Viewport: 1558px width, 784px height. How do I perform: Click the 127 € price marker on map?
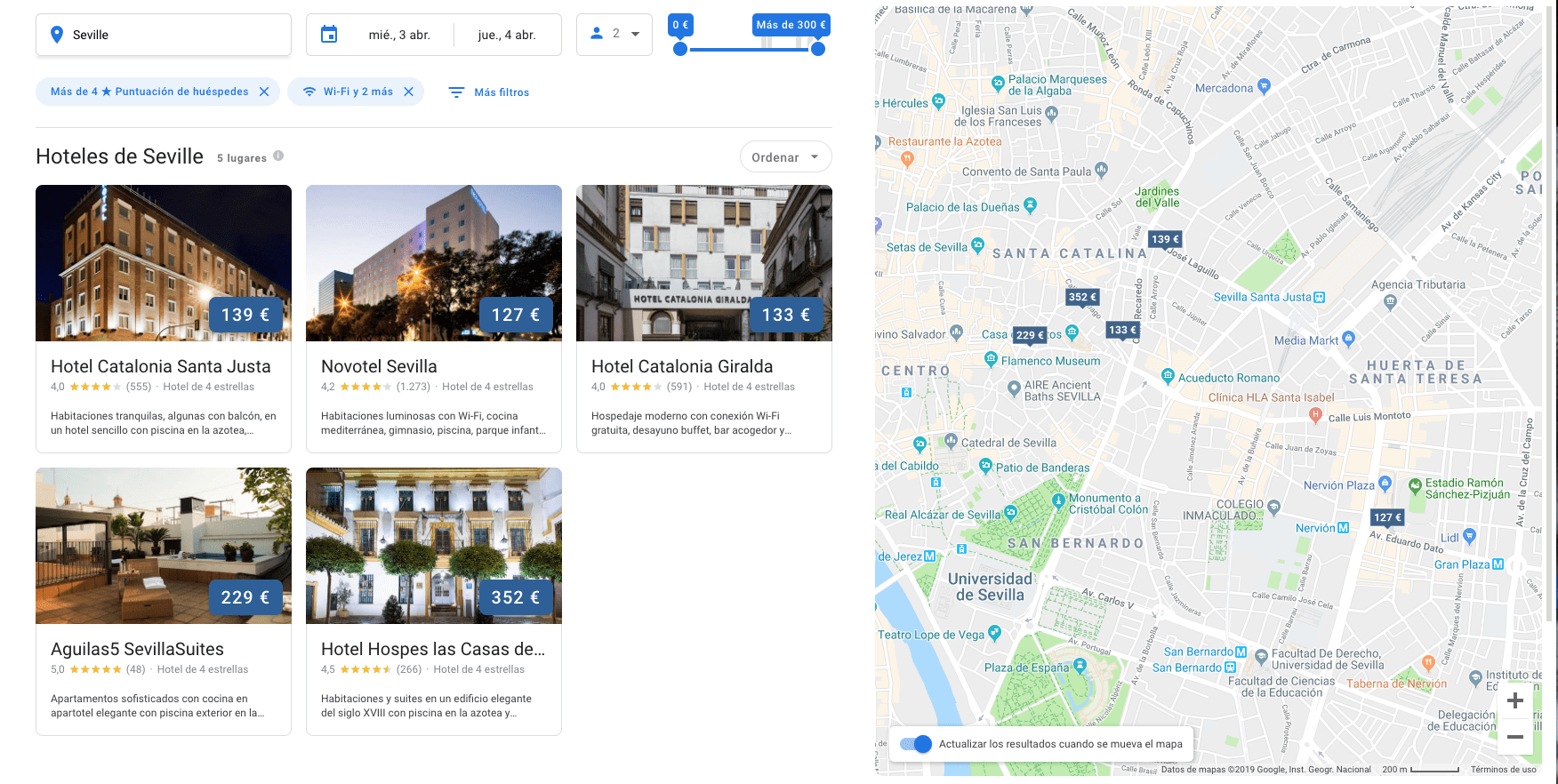[x=1387, y=518]
